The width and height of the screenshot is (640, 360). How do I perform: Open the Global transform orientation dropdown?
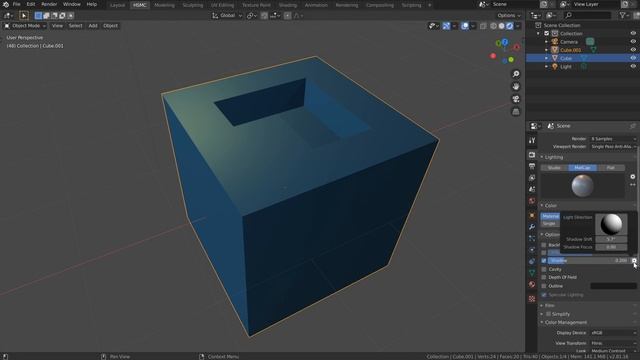[227, 16]
